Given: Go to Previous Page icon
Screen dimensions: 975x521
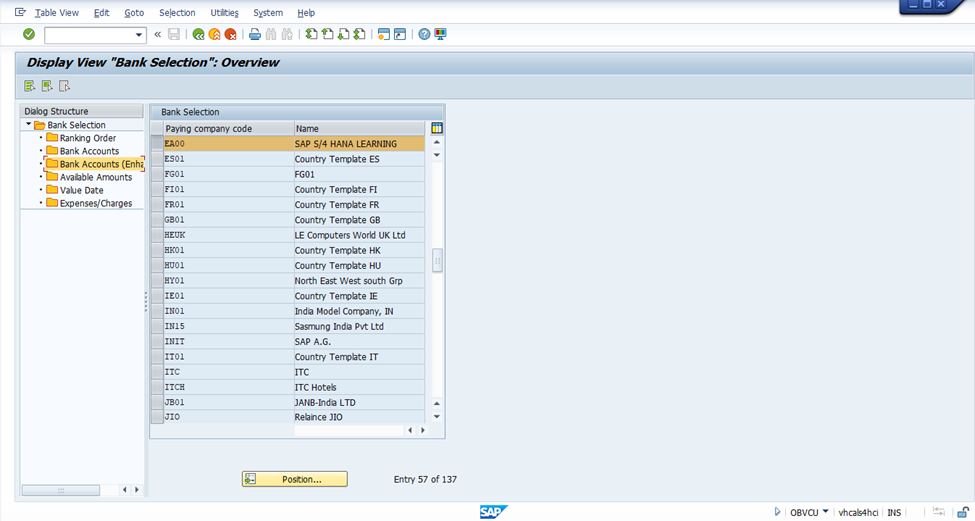Looking at the screenshot, I should pos(328,34).
